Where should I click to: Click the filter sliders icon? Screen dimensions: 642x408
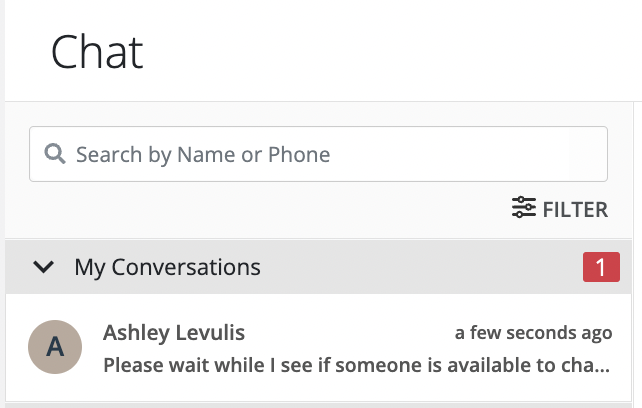click(x=524, y=208)
